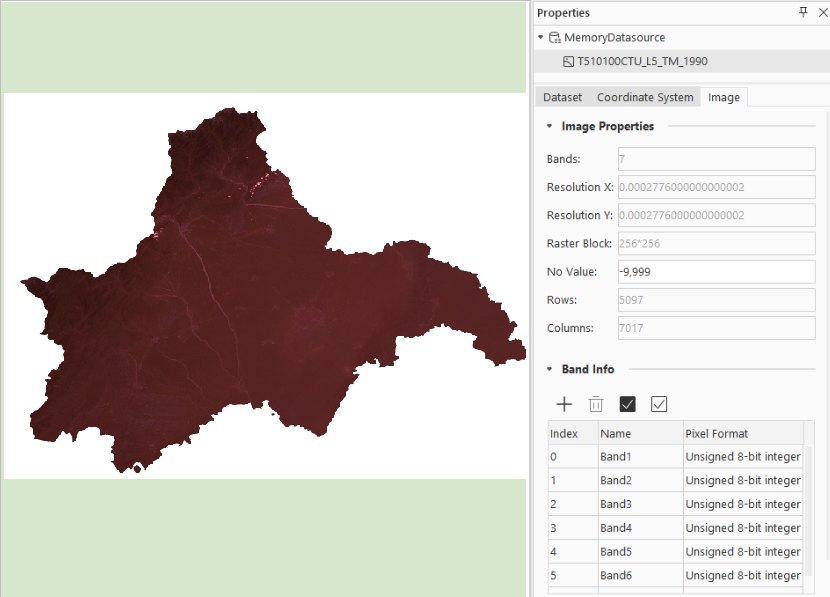This screenshot has height=597, width=830.
Task: Click the Delete band trash icon
Action: pos(596,404)
